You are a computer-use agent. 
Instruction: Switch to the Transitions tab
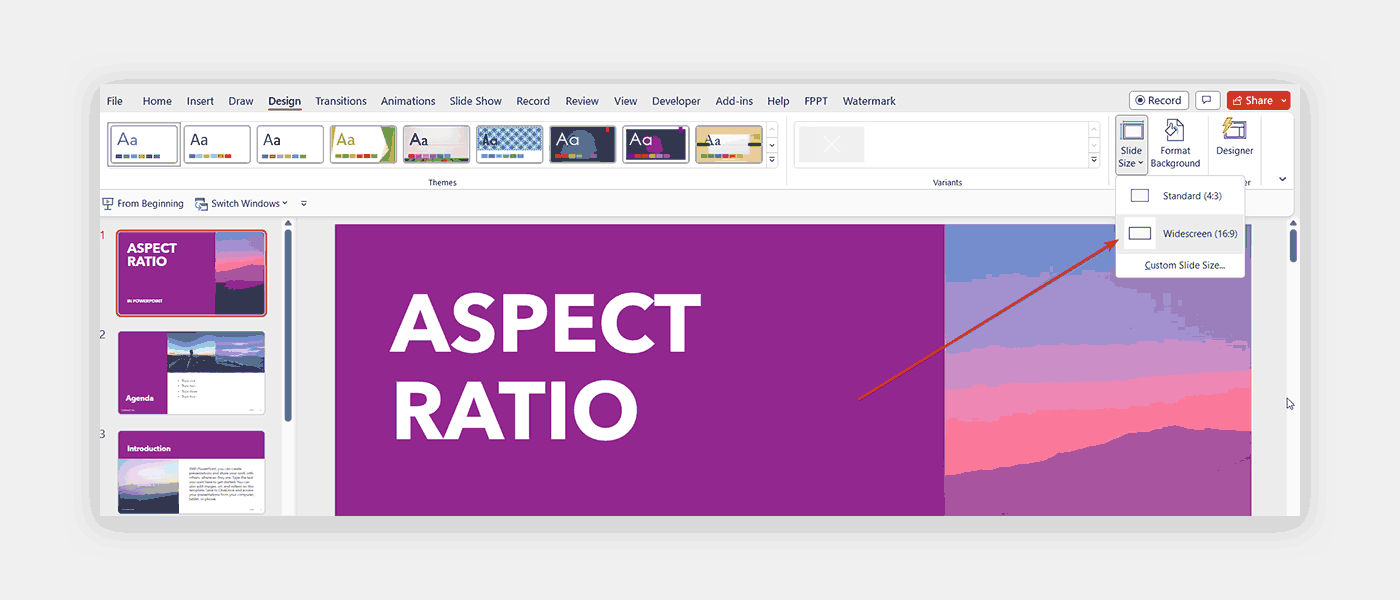tap(340, 101)
